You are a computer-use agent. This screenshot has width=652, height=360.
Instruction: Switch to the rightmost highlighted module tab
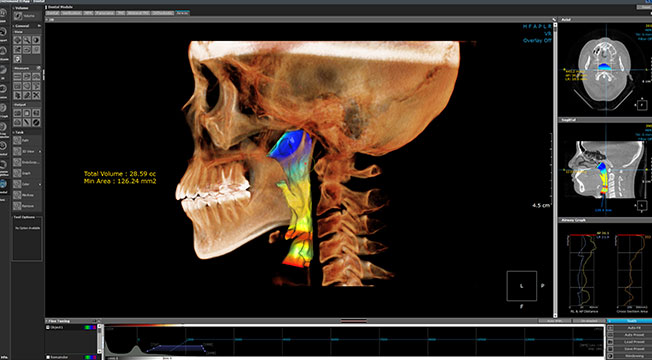[182, 13]
